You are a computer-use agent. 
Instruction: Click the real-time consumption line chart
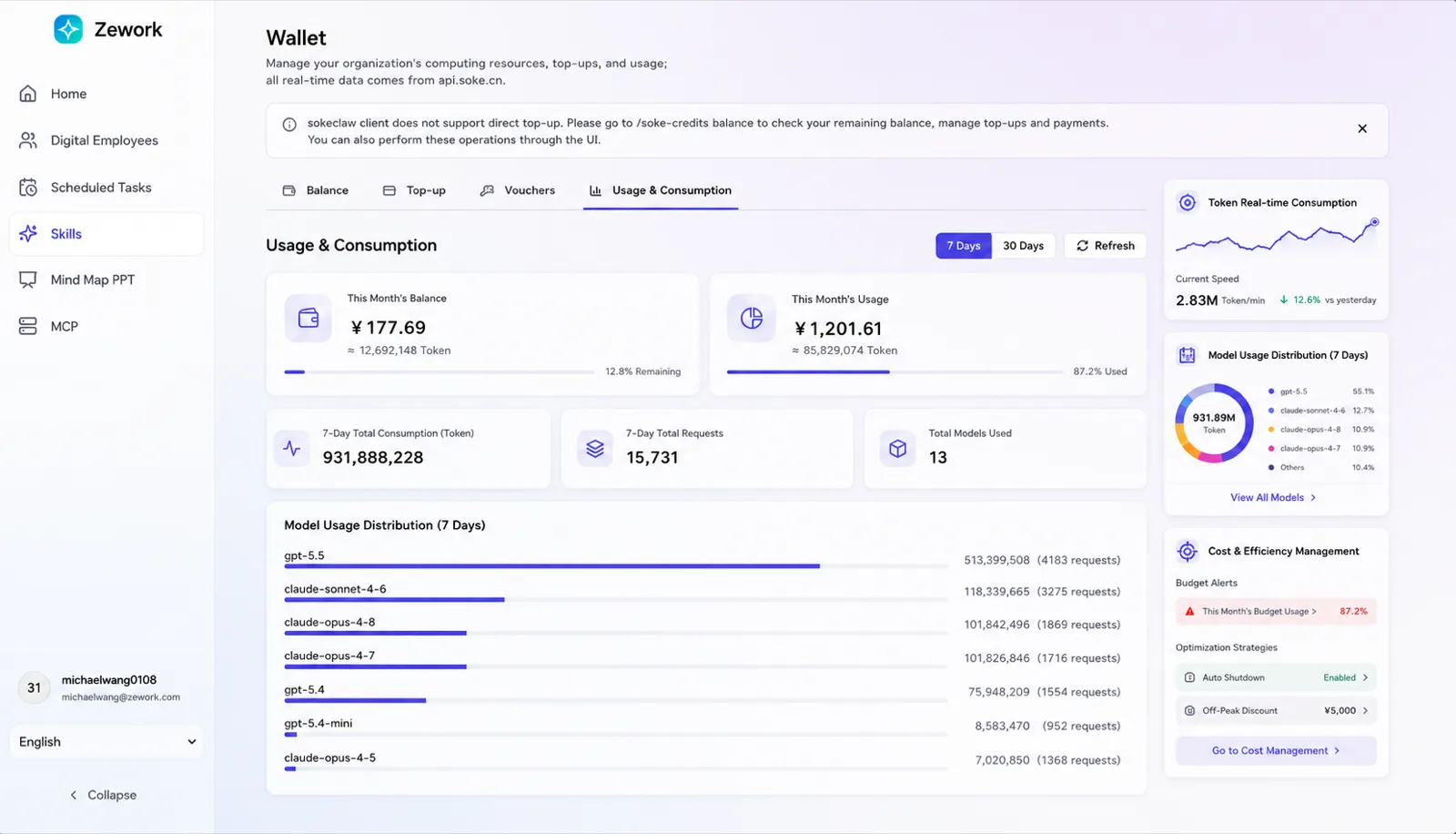coord(1276,237)
